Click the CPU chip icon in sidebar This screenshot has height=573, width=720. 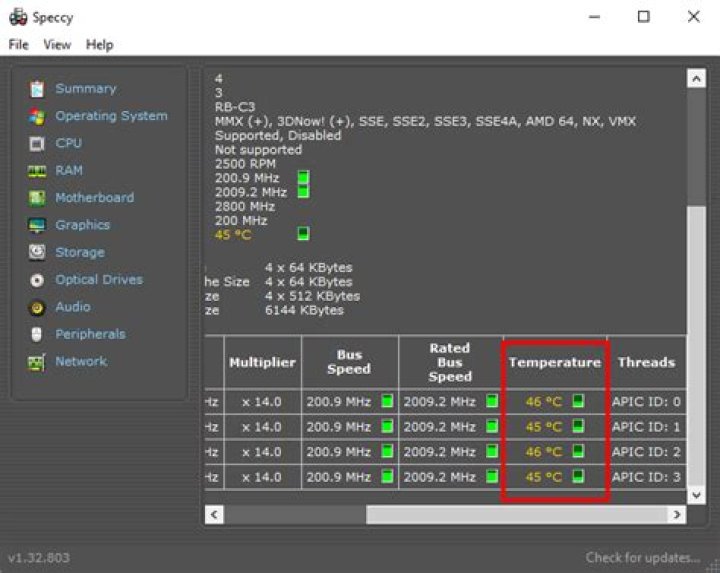point(37,144)
